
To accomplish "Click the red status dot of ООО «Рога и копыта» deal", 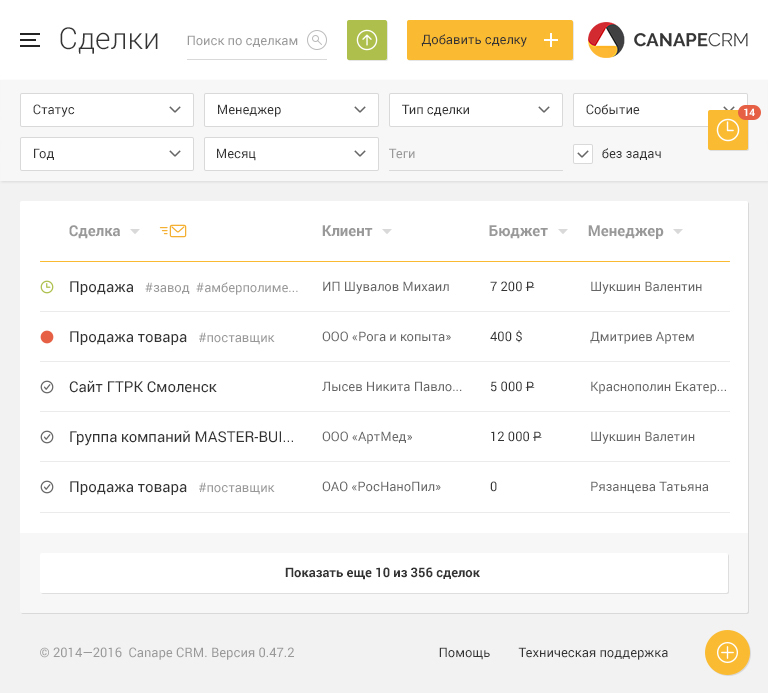I will click(47, 337).
